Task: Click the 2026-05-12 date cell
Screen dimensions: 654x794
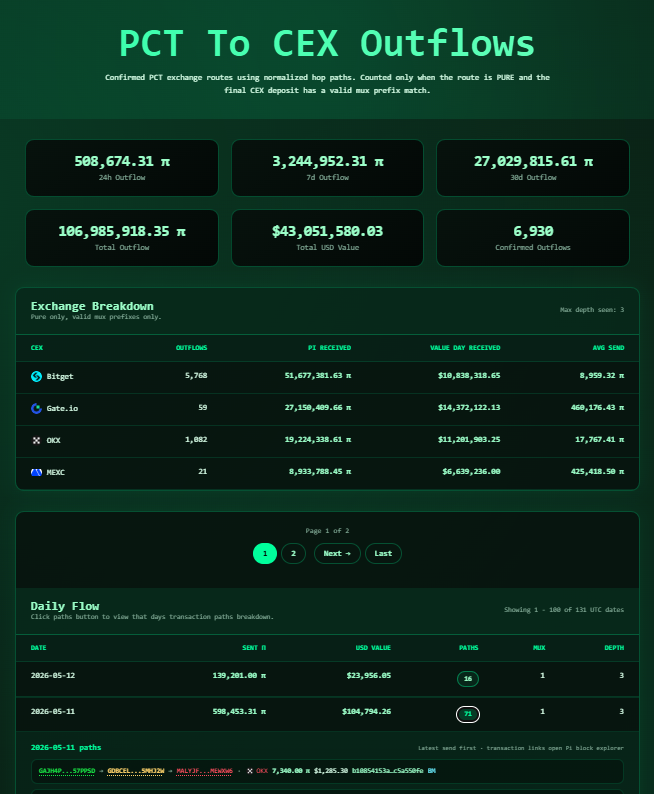Action: click(53, 676)
